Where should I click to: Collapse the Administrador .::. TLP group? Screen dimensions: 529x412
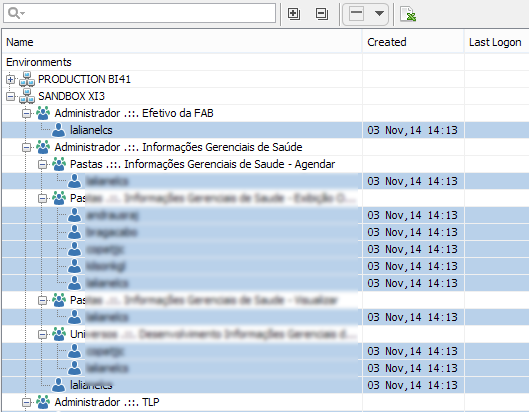26,402
